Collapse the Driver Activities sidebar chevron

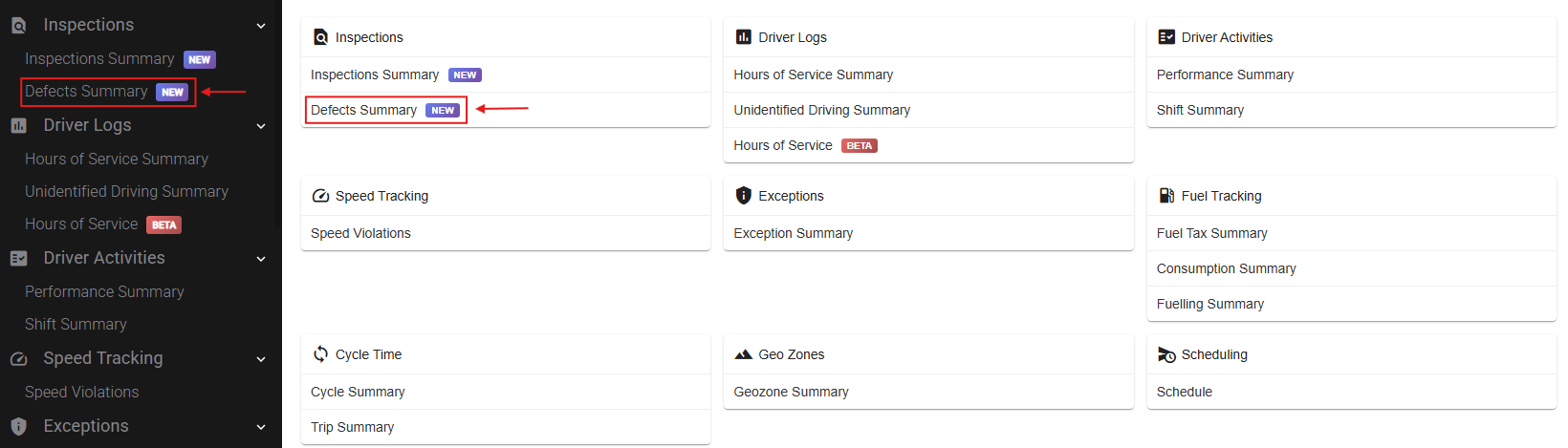click(x=261, y=259)
